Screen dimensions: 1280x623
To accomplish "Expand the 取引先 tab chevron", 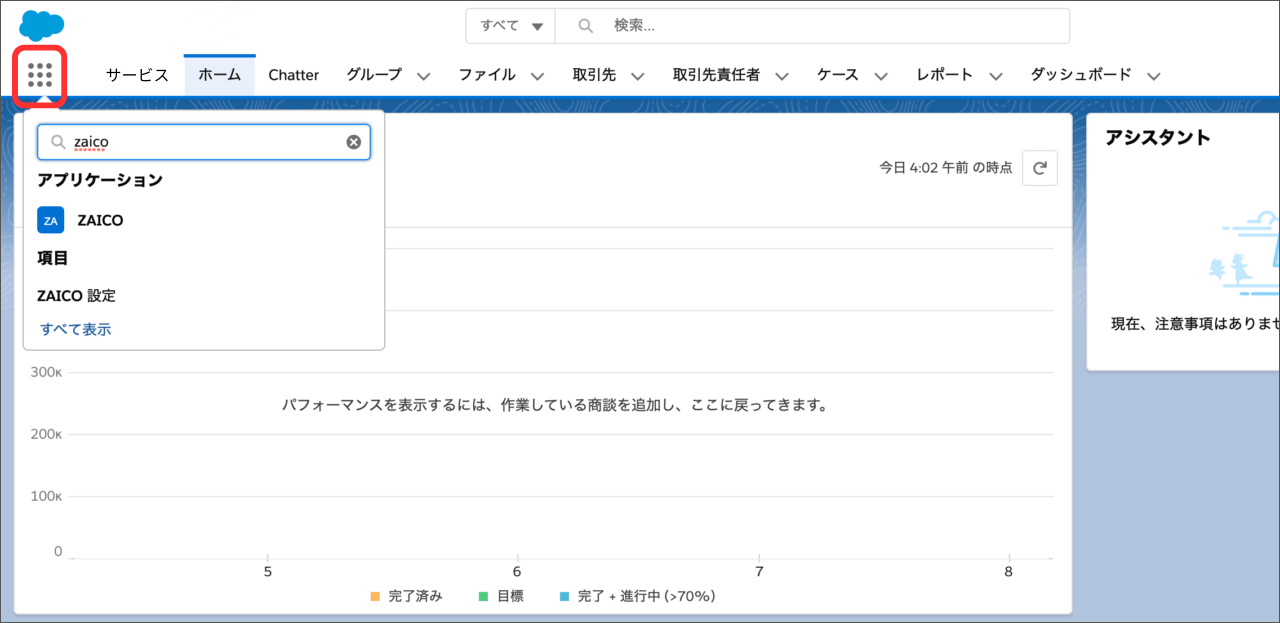I will (x=637, y=76).
